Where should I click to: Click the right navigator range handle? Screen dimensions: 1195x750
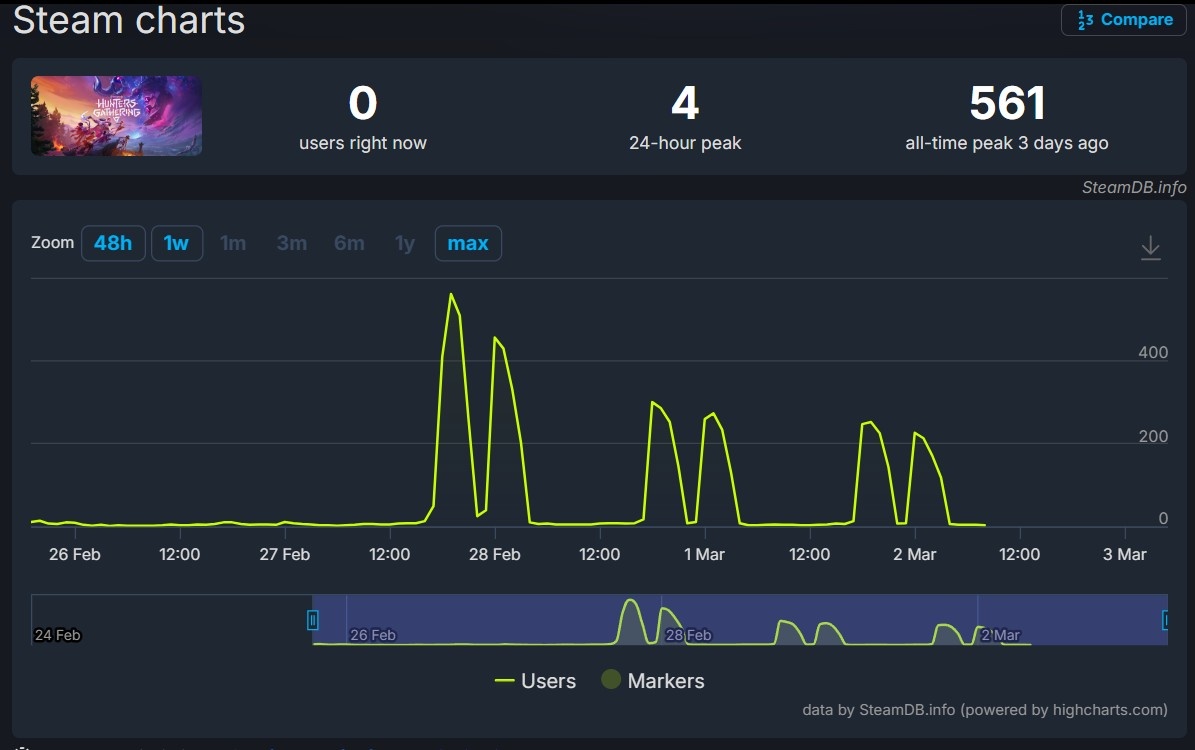pyautogui.click(x=1165, y=620)
